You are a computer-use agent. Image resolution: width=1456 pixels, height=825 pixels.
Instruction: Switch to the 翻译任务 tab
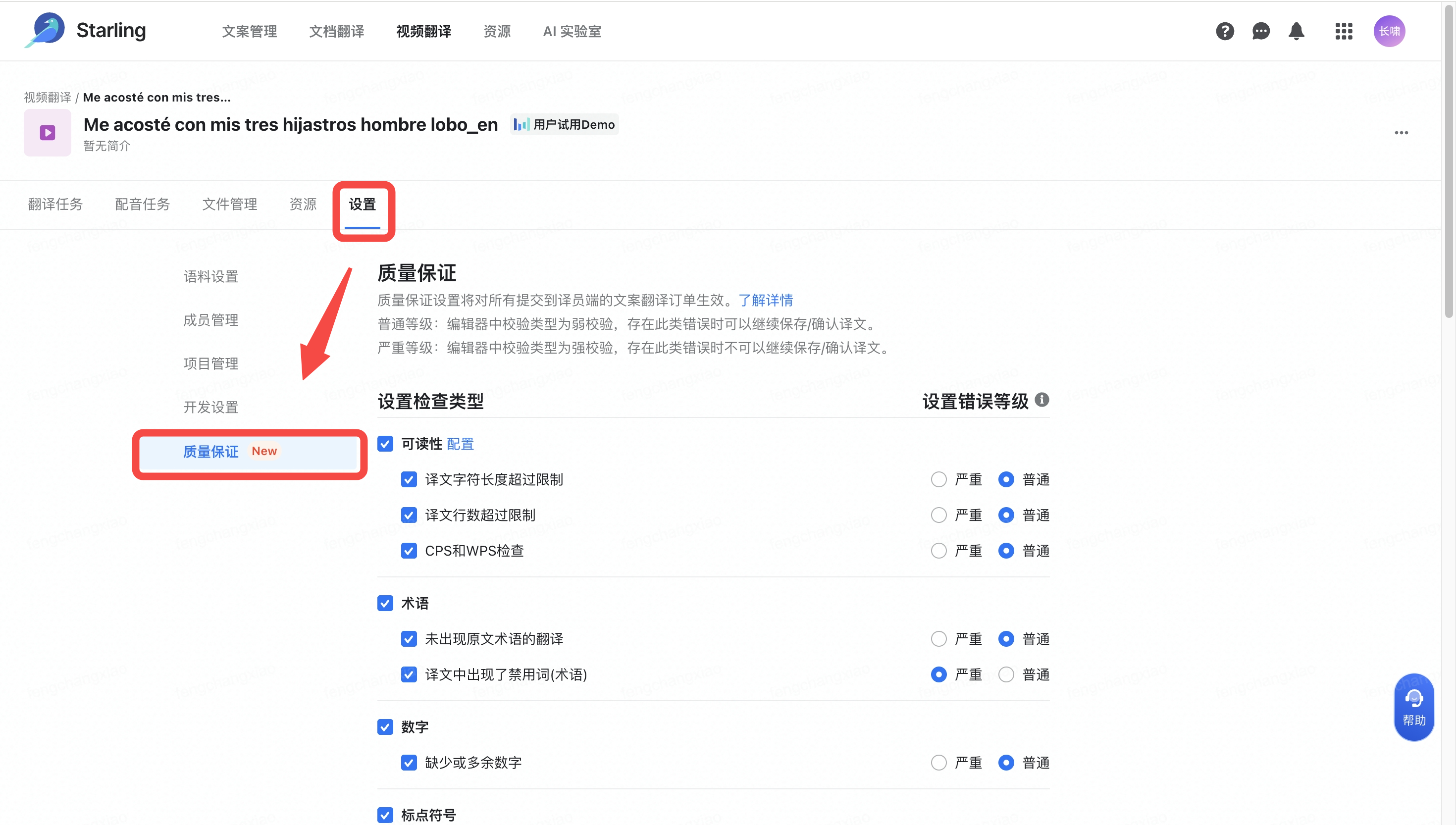tap(55, 204)
